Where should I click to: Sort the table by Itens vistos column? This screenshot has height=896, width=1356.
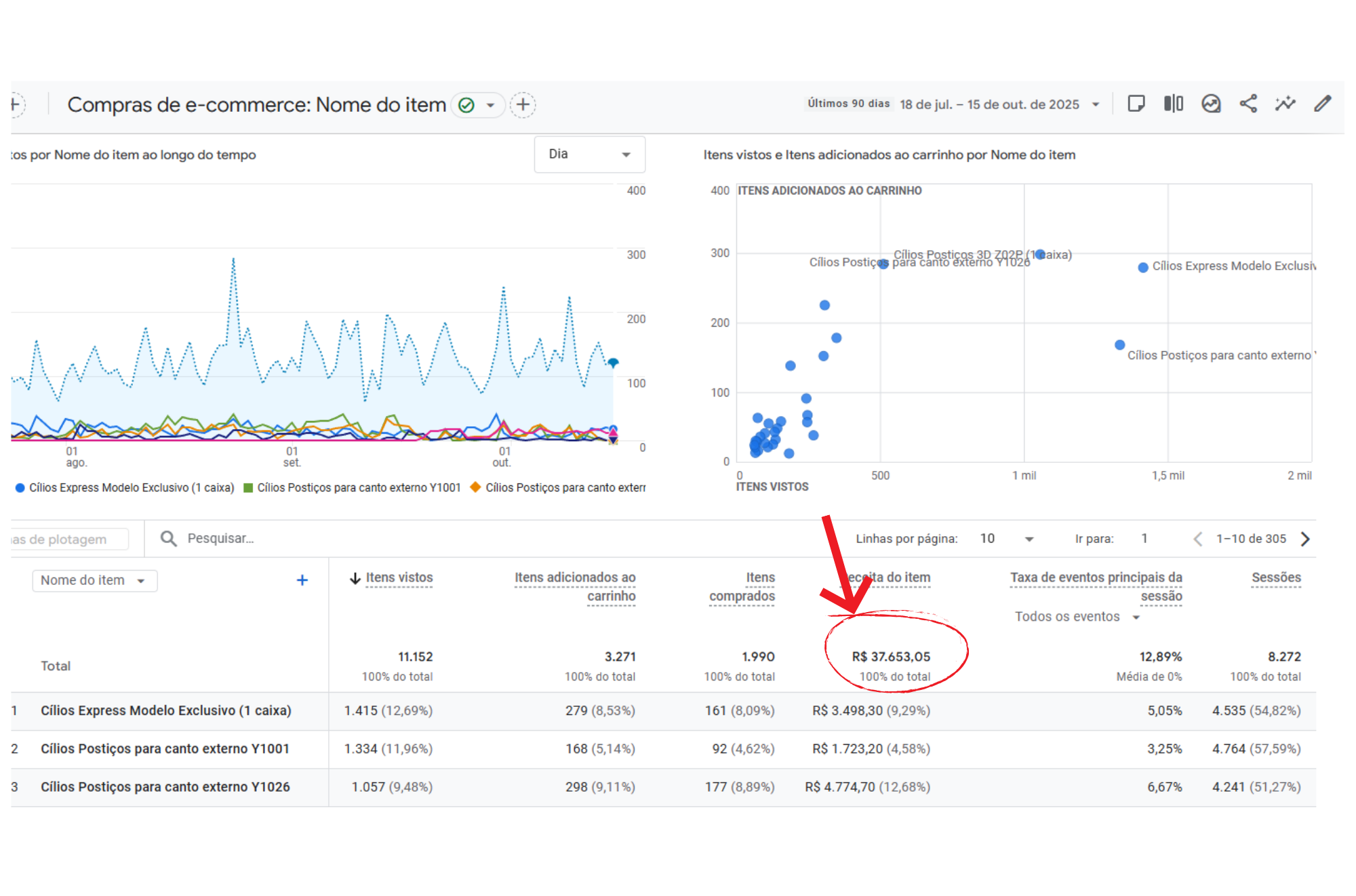point(399,577)
